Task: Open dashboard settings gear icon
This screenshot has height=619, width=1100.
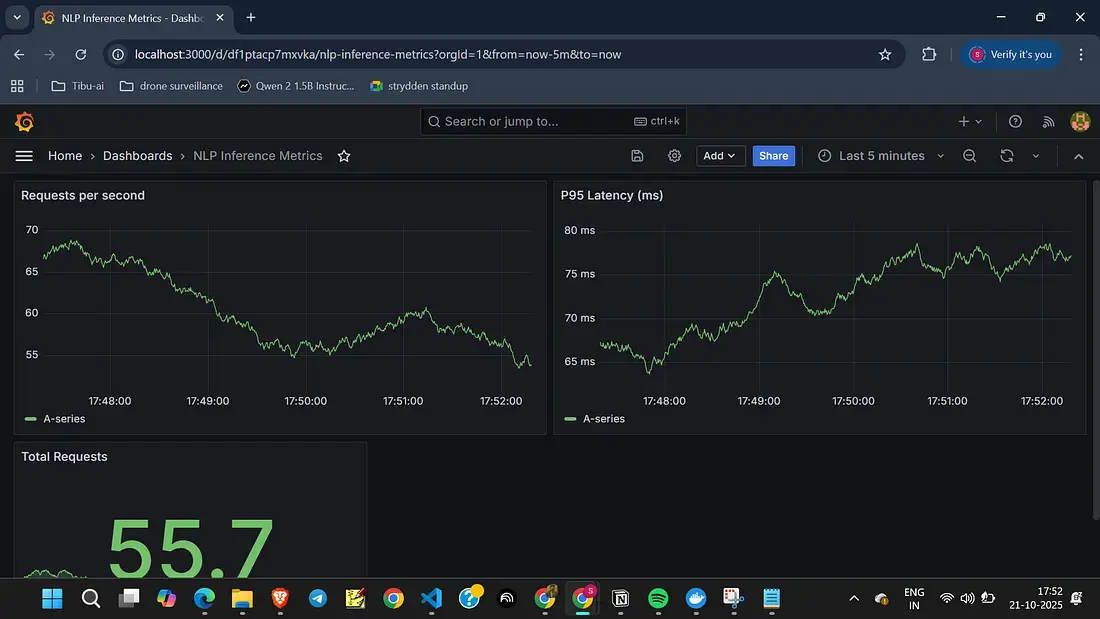Action: (675, 156)
